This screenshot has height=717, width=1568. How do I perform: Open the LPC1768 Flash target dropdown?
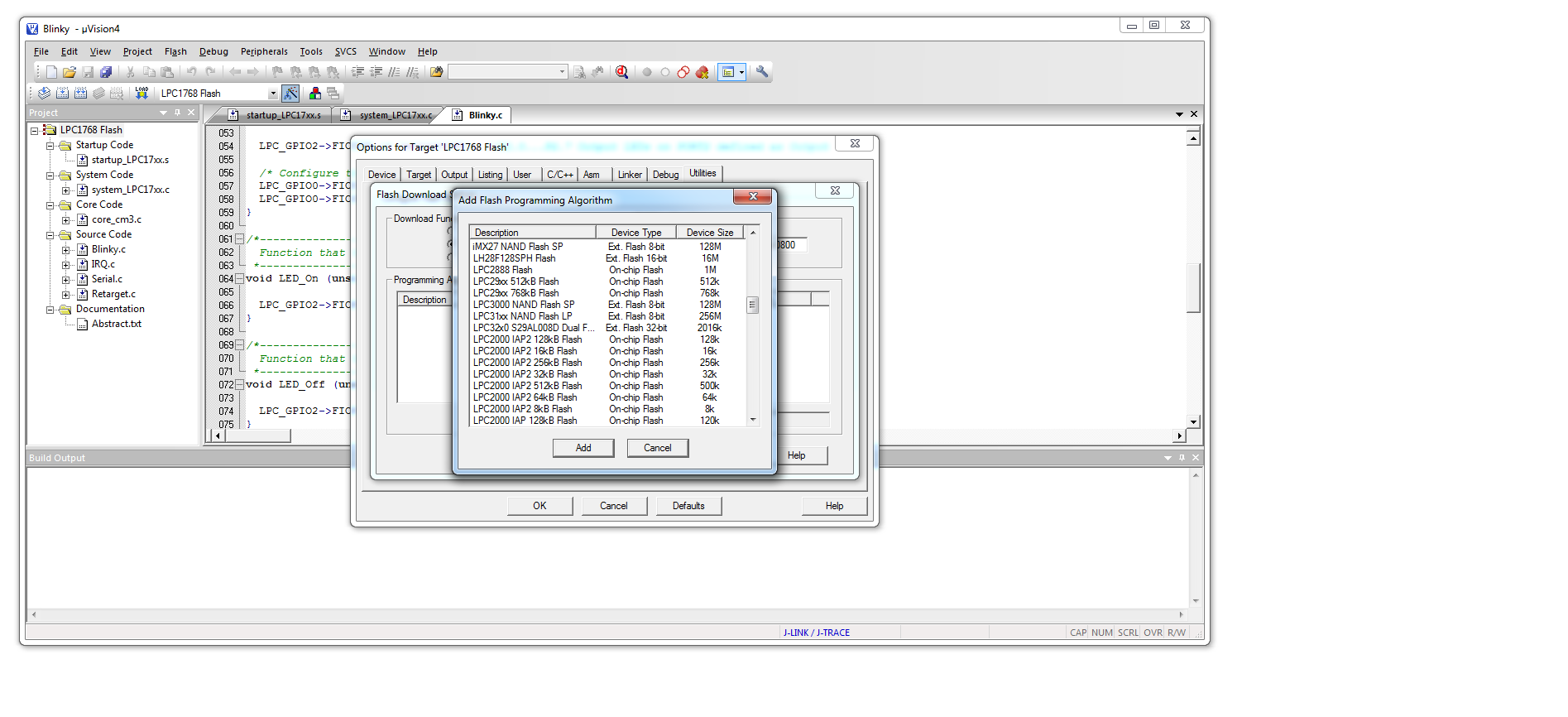point(272,94)
